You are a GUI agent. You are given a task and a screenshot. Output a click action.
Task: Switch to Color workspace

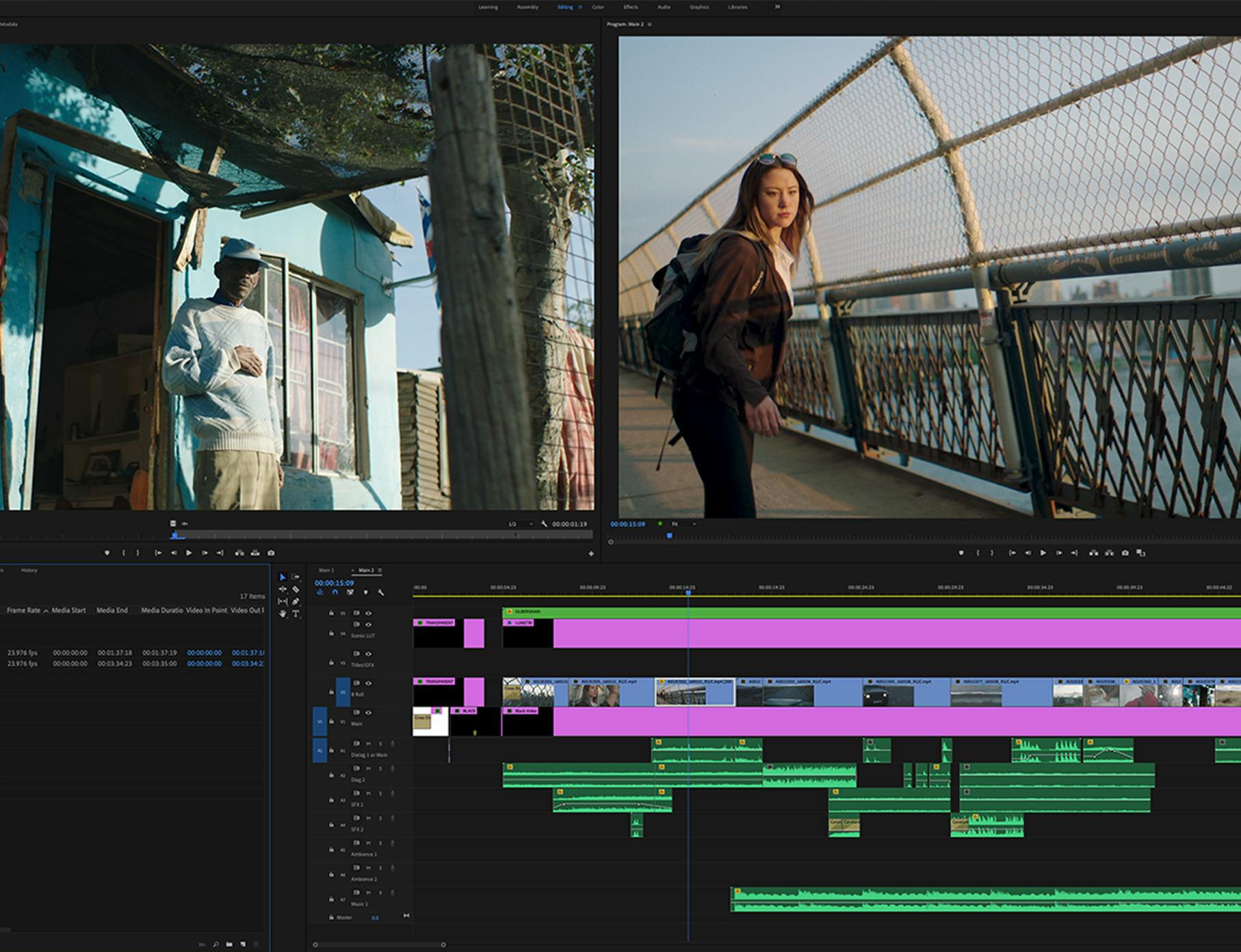click(x=598, y=7)
